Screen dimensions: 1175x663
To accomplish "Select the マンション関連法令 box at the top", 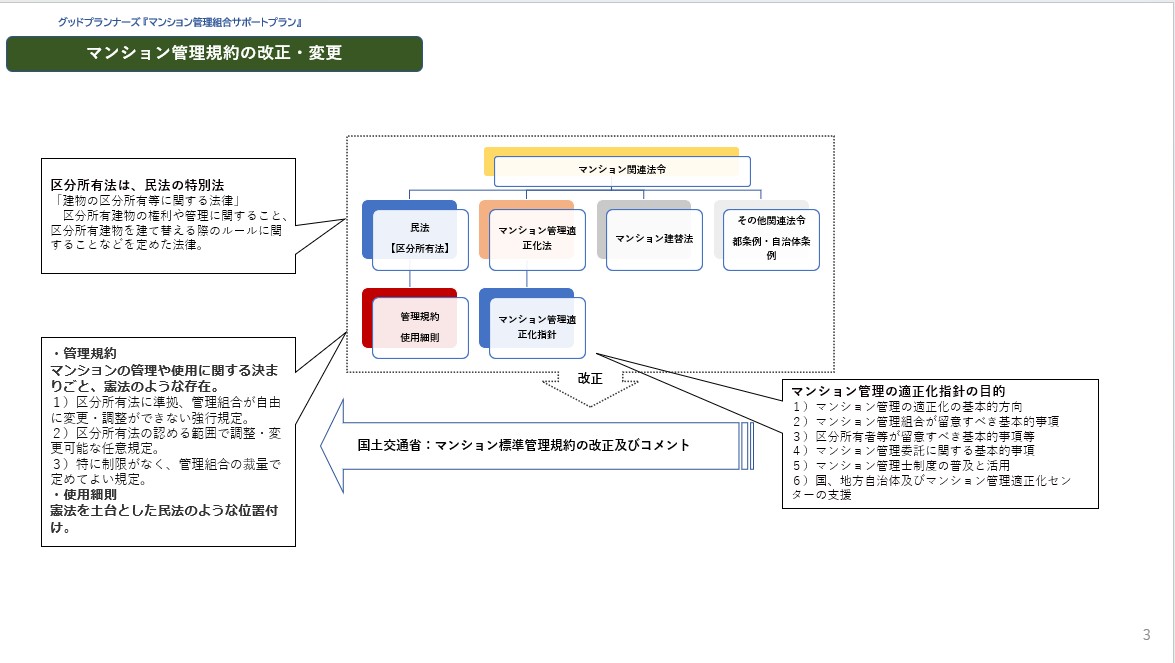I will click(622, 171).
